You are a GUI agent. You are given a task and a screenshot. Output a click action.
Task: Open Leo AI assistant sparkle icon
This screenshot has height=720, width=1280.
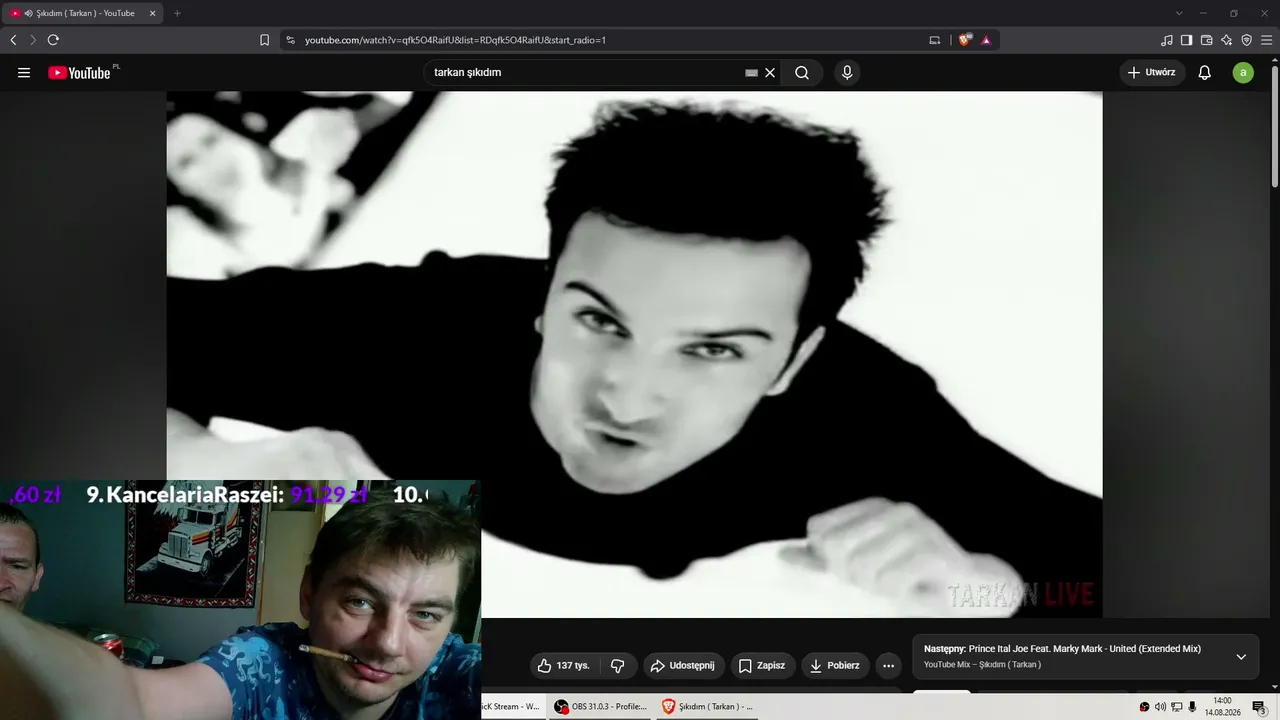click(x=1226, y=40)
